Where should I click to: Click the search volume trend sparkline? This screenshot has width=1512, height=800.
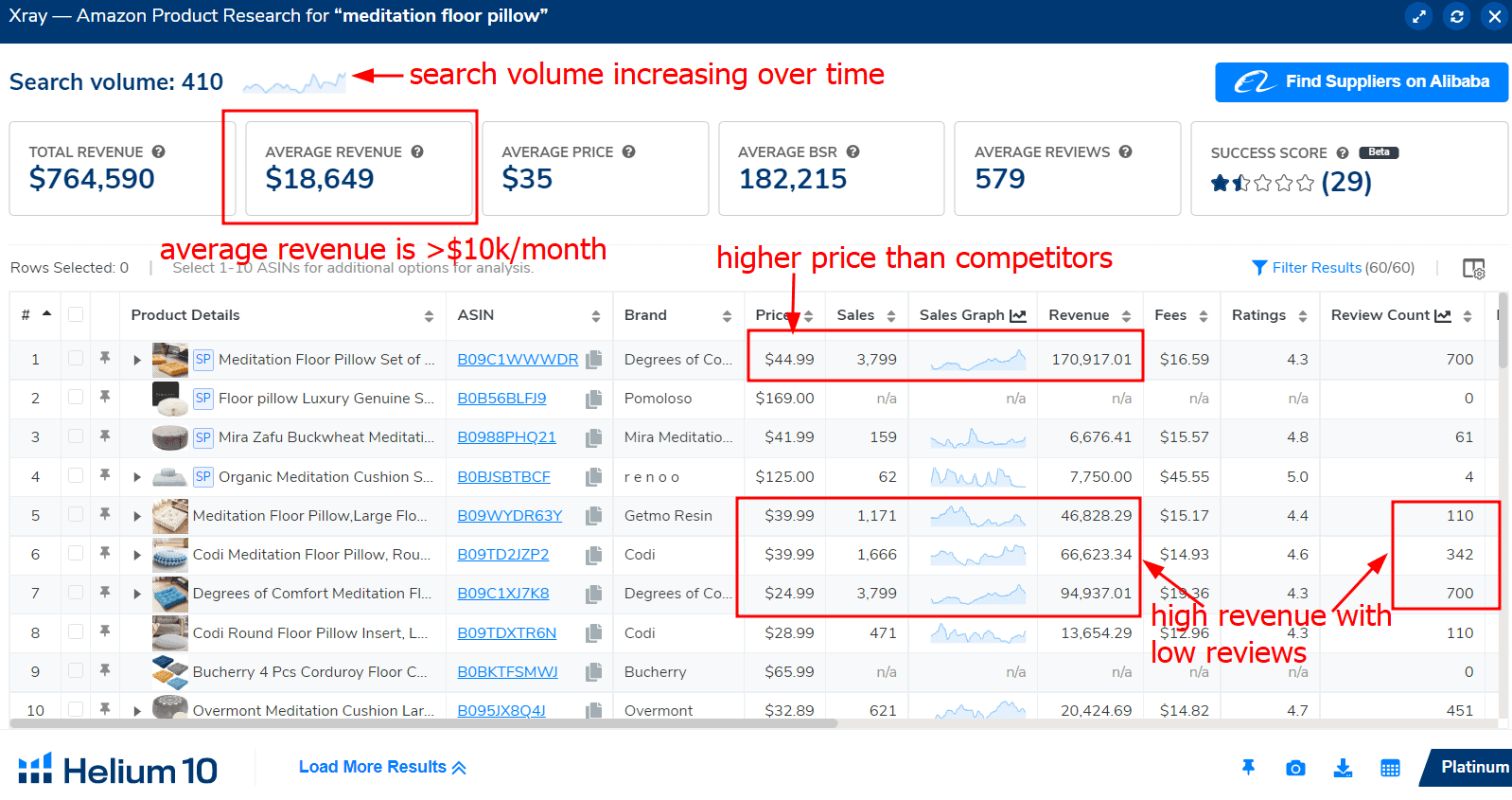(x=294, y=82)
